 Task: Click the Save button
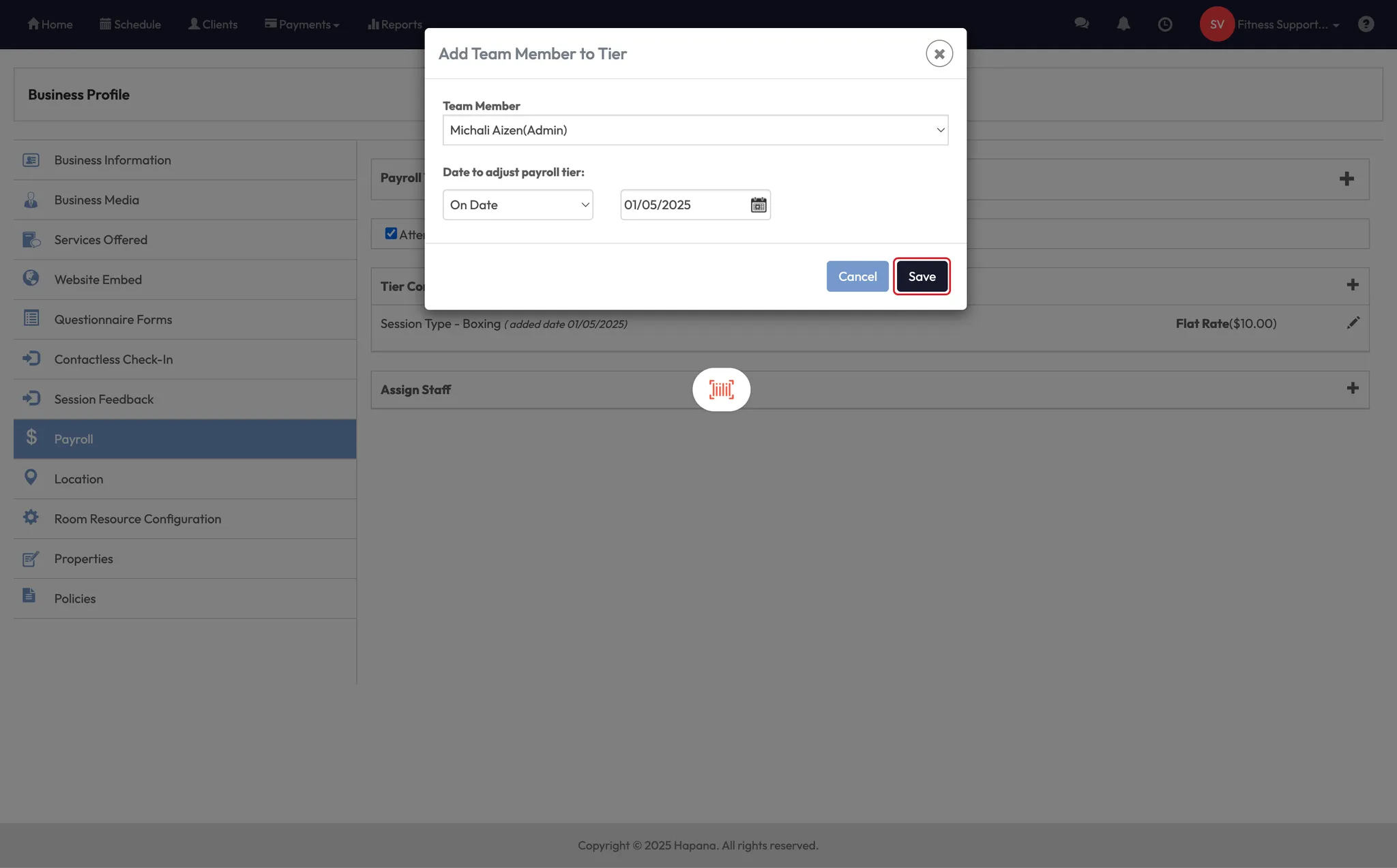[922, 276]
